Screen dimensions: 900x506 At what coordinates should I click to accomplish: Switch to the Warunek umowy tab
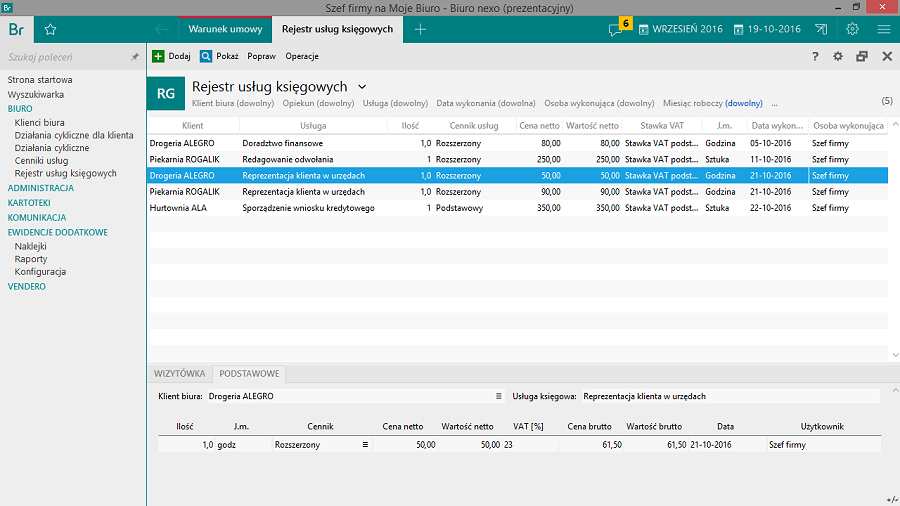[225, 30]
